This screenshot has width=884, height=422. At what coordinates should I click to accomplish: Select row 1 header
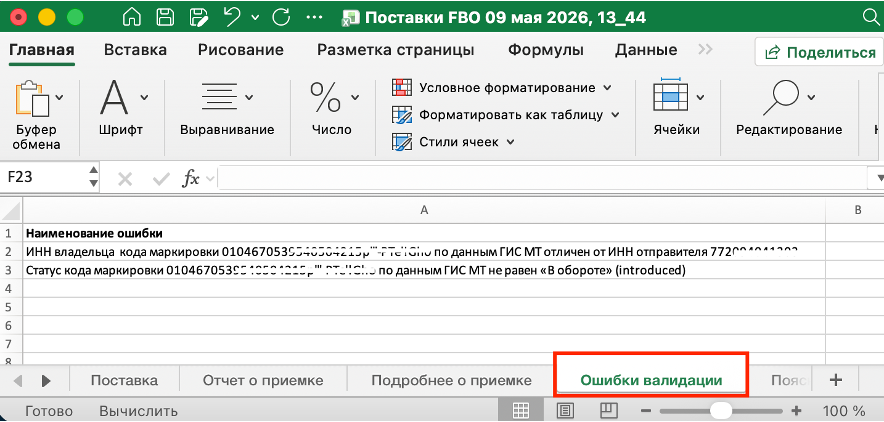tap(10, 233)
